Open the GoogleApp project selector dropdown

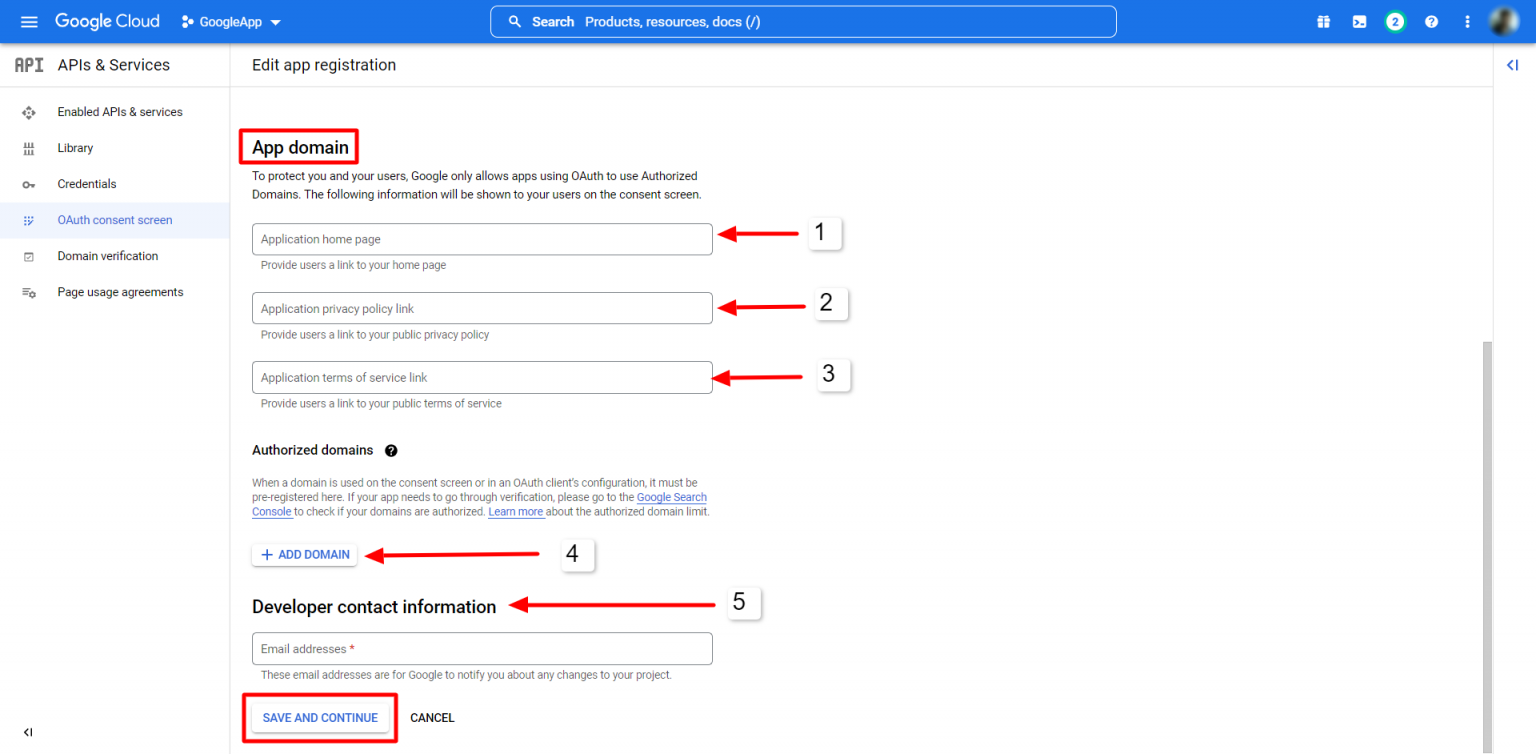[x=231, y=21]
